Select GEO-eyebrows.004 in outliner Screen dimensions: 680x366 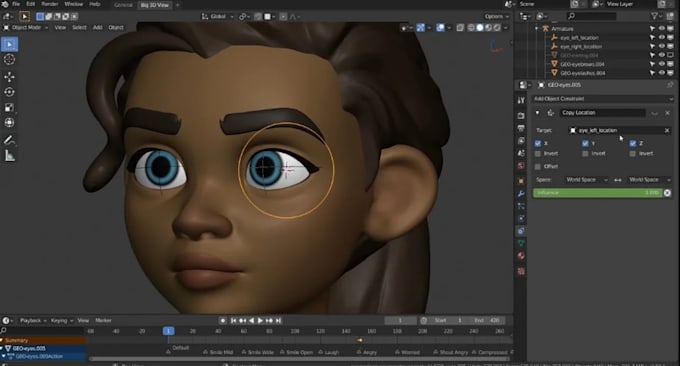[582, 64]
